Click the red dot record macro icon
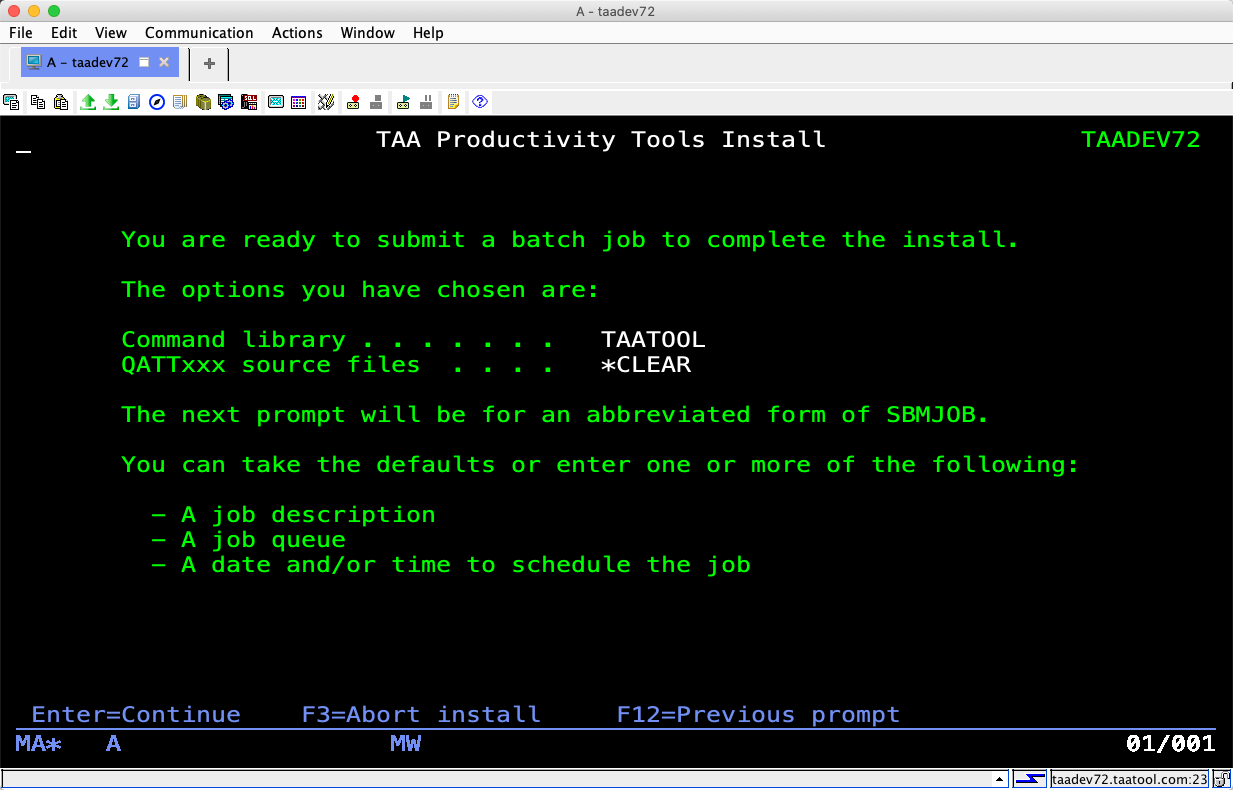 (353, 102)
